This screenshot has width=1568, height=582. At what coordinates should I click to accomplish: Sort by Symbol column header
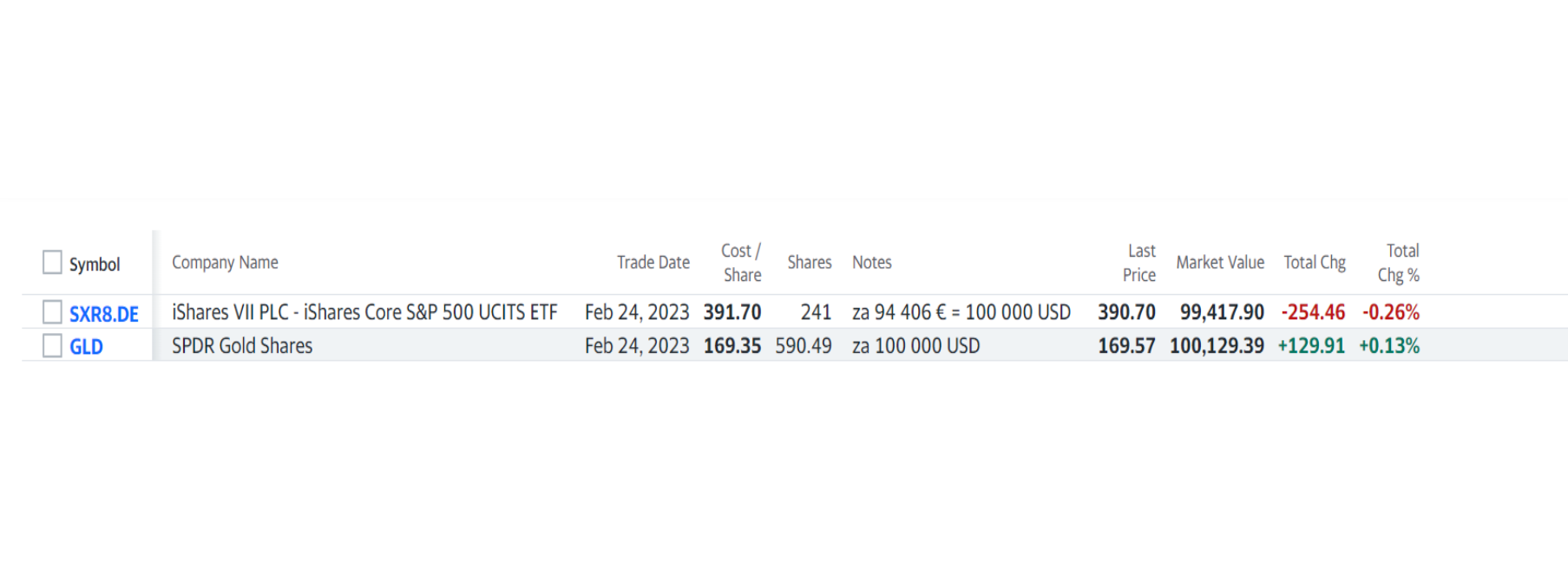pyautogui.click(x=95, y=264)
